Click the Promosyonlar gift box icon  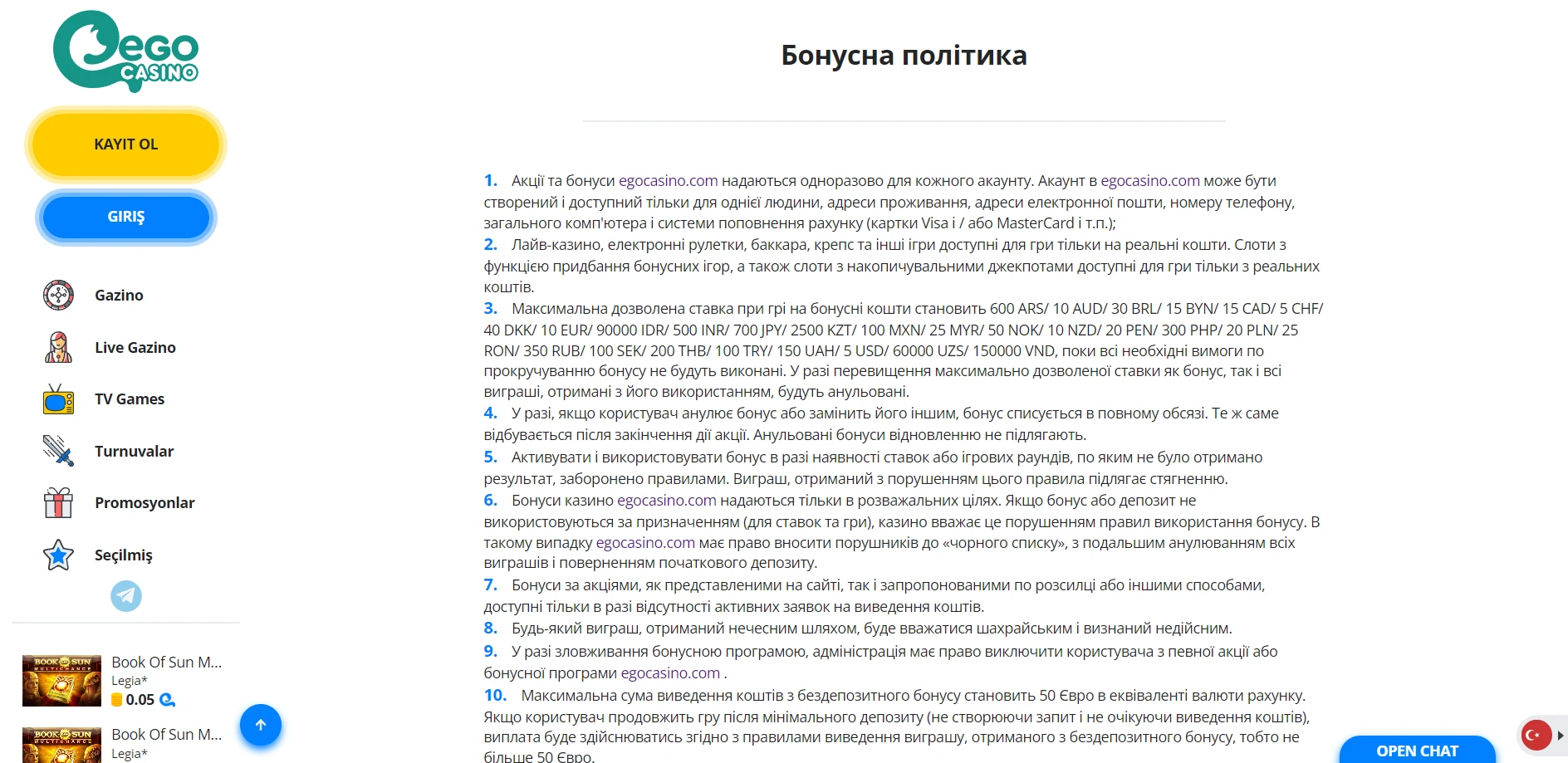58,503
